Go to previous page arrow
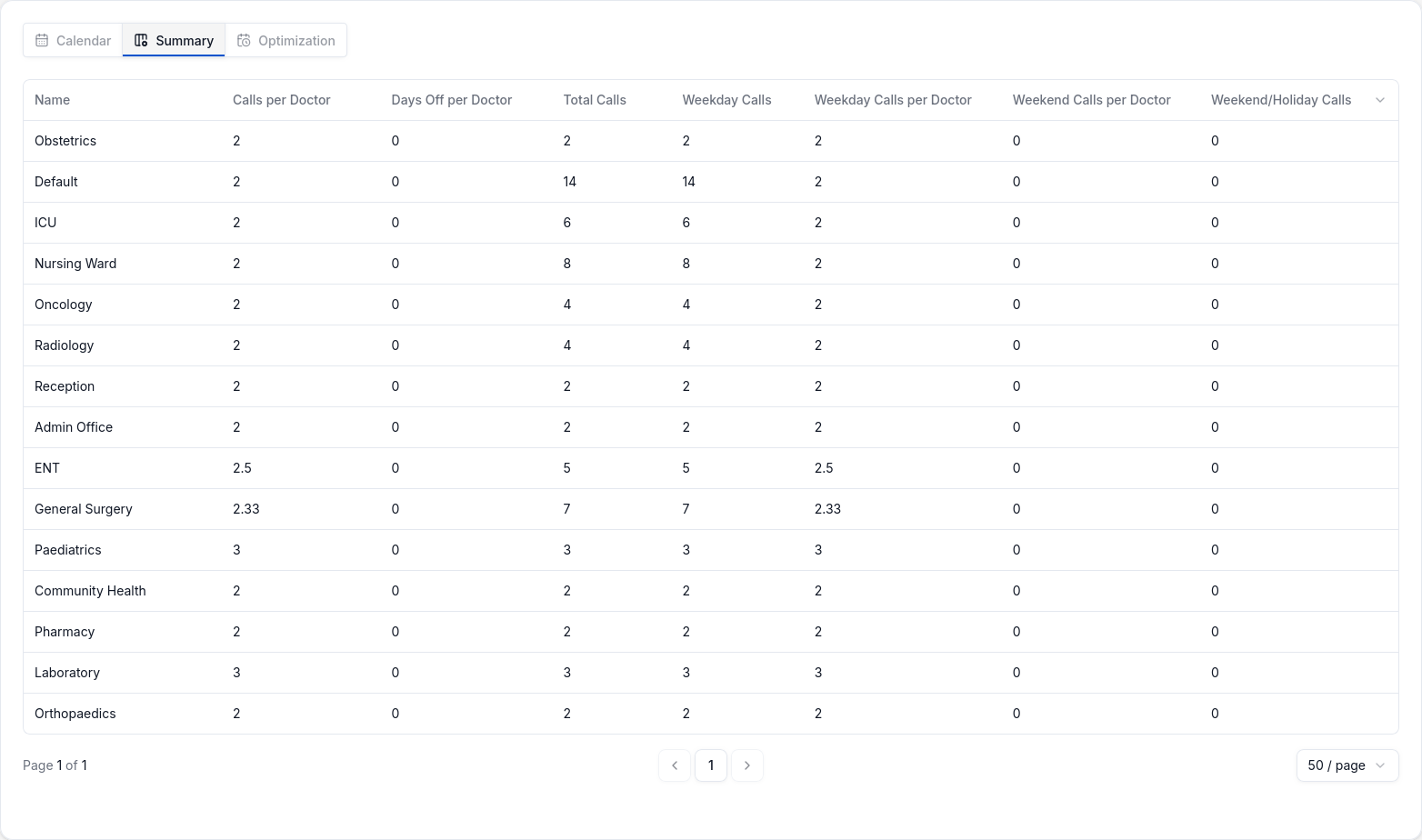1422x840 pixels. (x=675, y=765)
